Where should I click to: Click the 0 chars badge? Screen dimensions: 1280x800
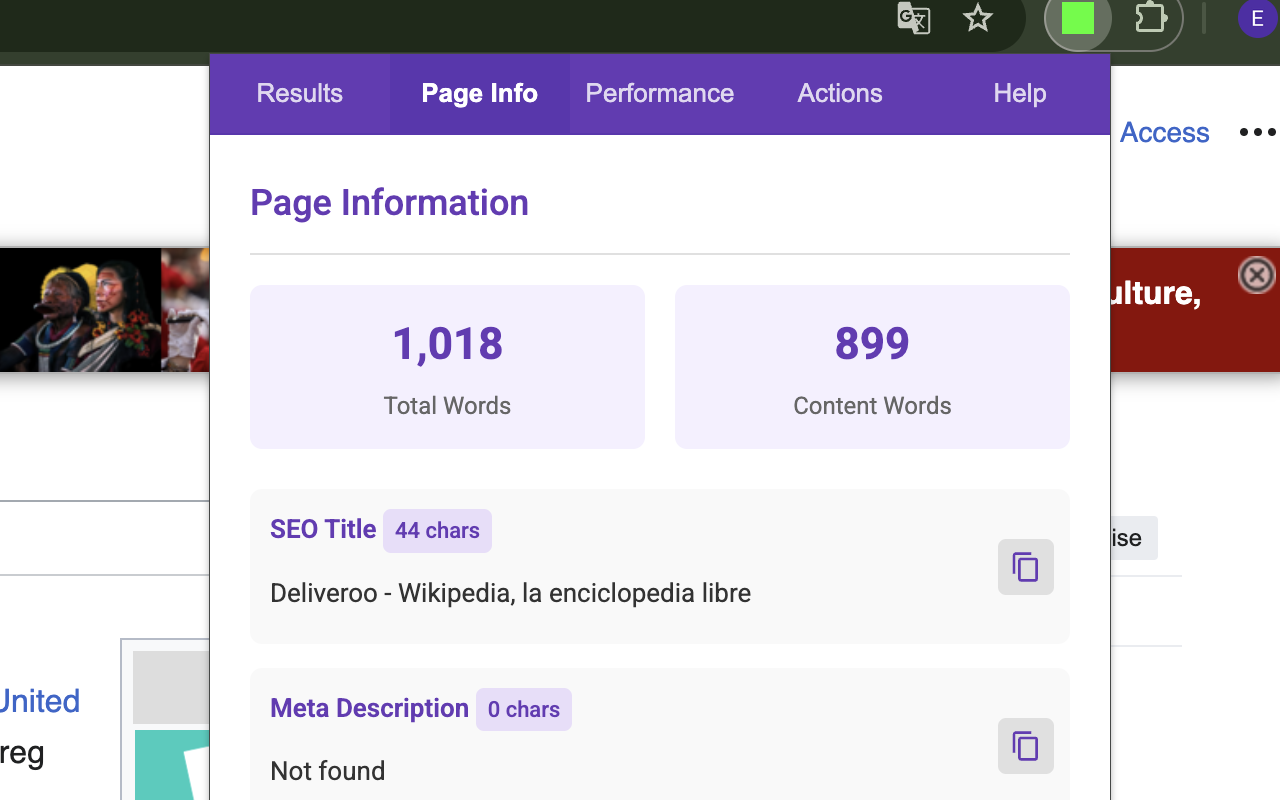pyautogui.click(x=524, y=710)
